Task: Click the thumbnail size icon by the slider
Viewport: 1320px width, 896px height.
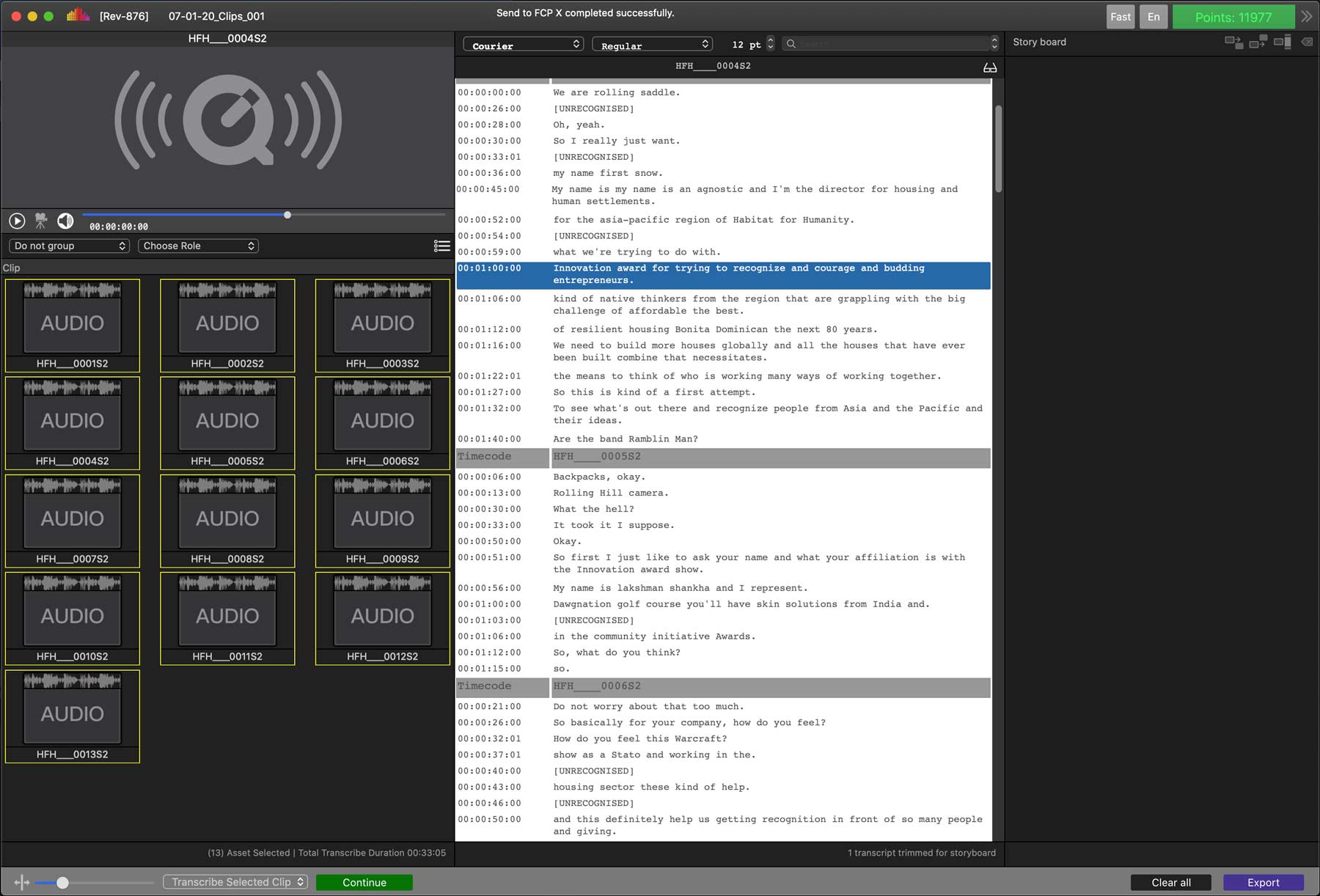Action: tap(21, 882)
